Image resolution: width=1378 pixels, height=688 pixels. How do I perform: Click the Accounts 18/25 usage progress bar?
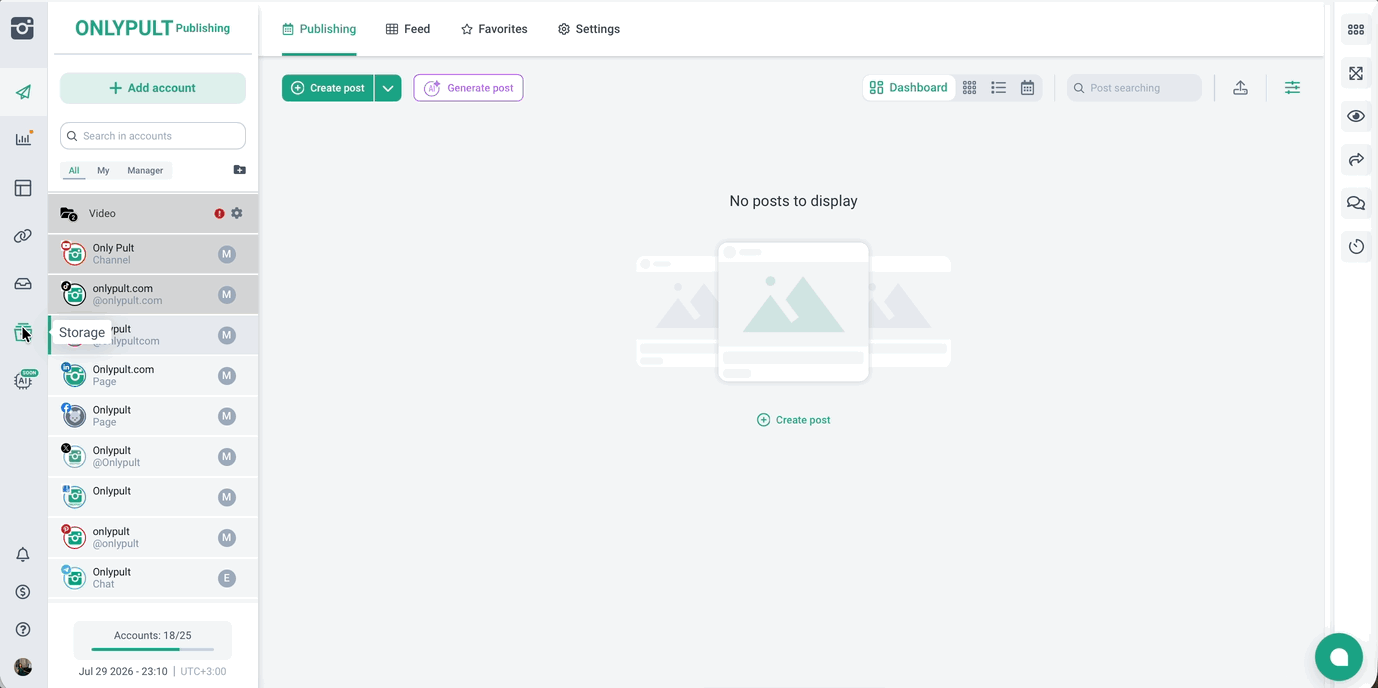click(153, 649)
